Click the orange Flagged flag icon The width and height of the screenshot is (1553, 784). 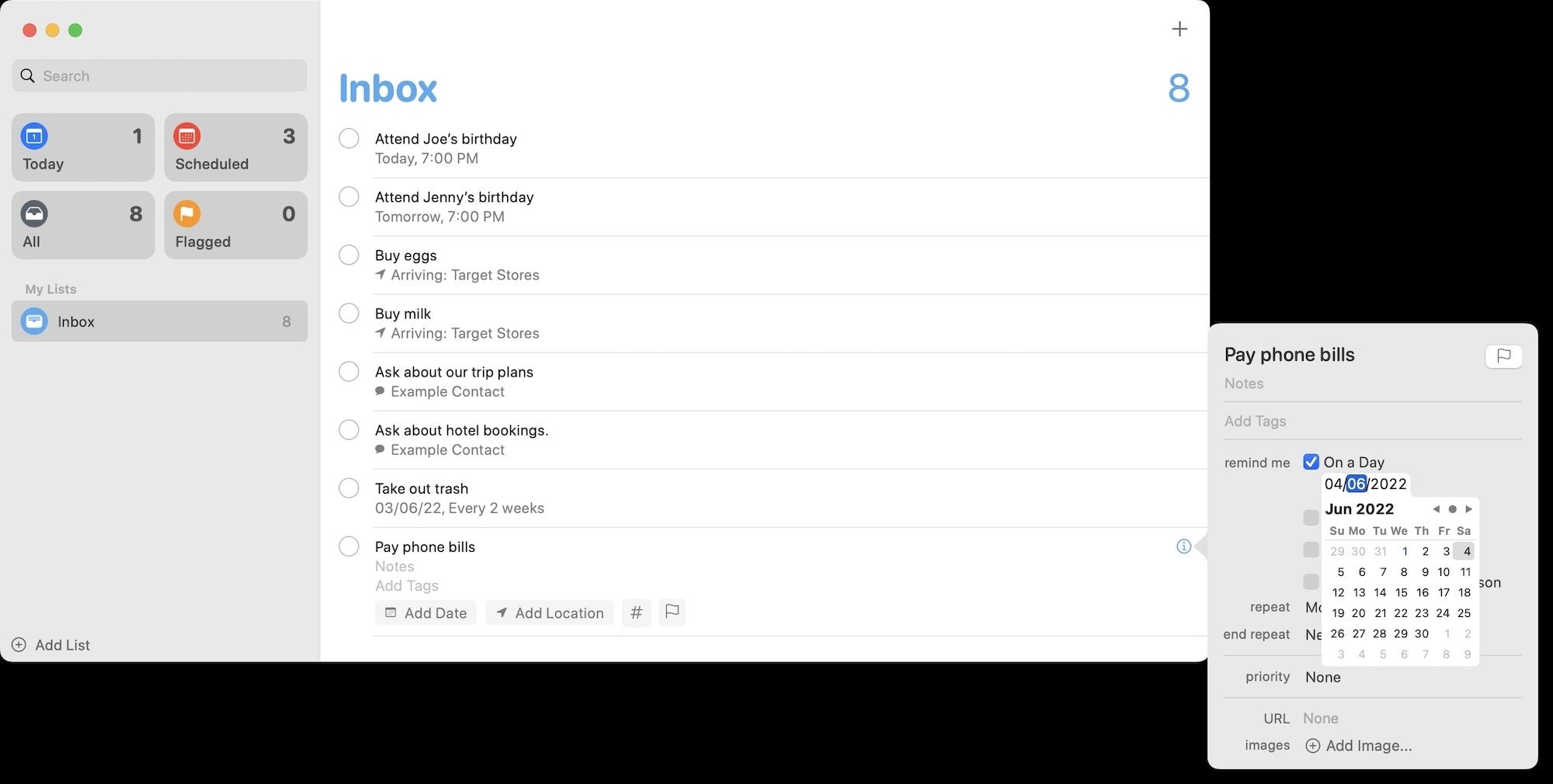coord(186,213)
